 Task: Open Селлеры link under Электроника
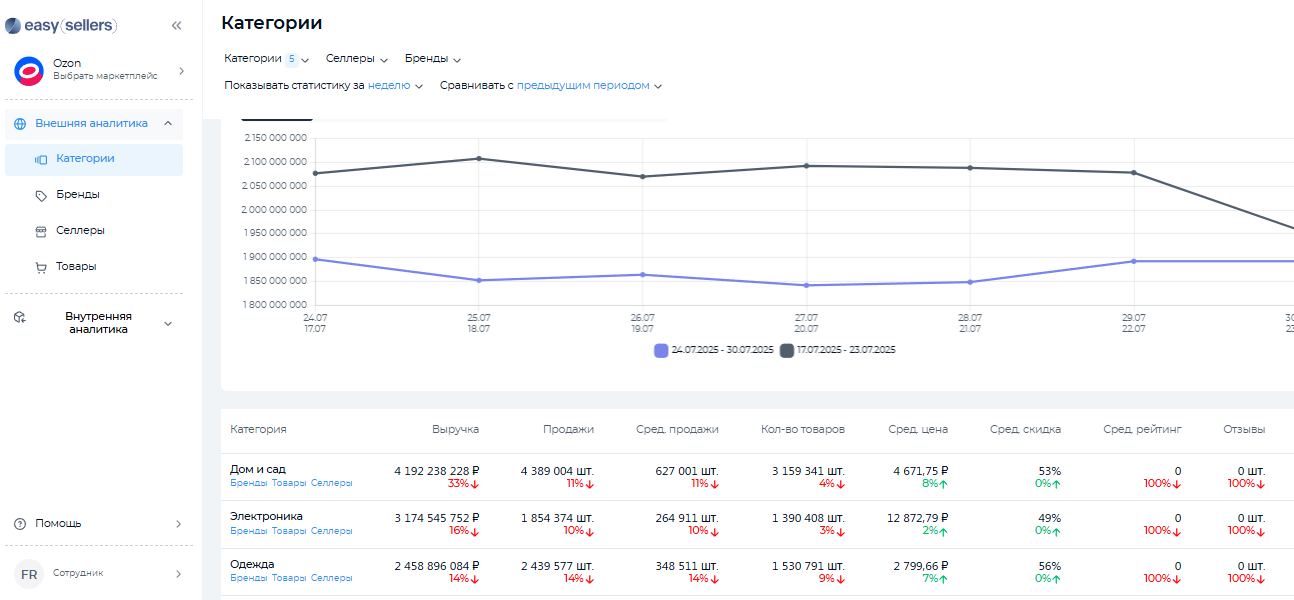click(331, 531)
